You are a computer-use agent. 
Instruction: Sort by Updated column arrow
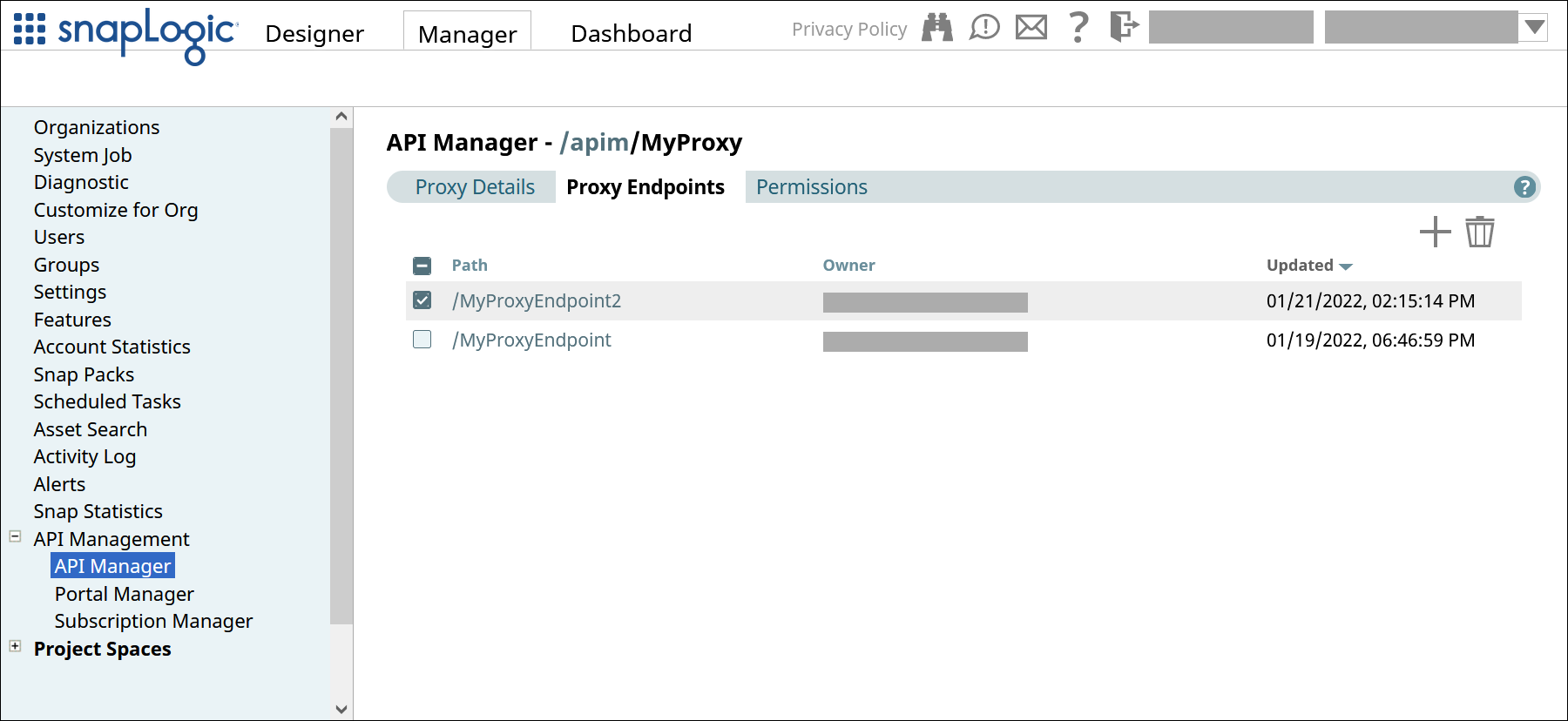1346,266
